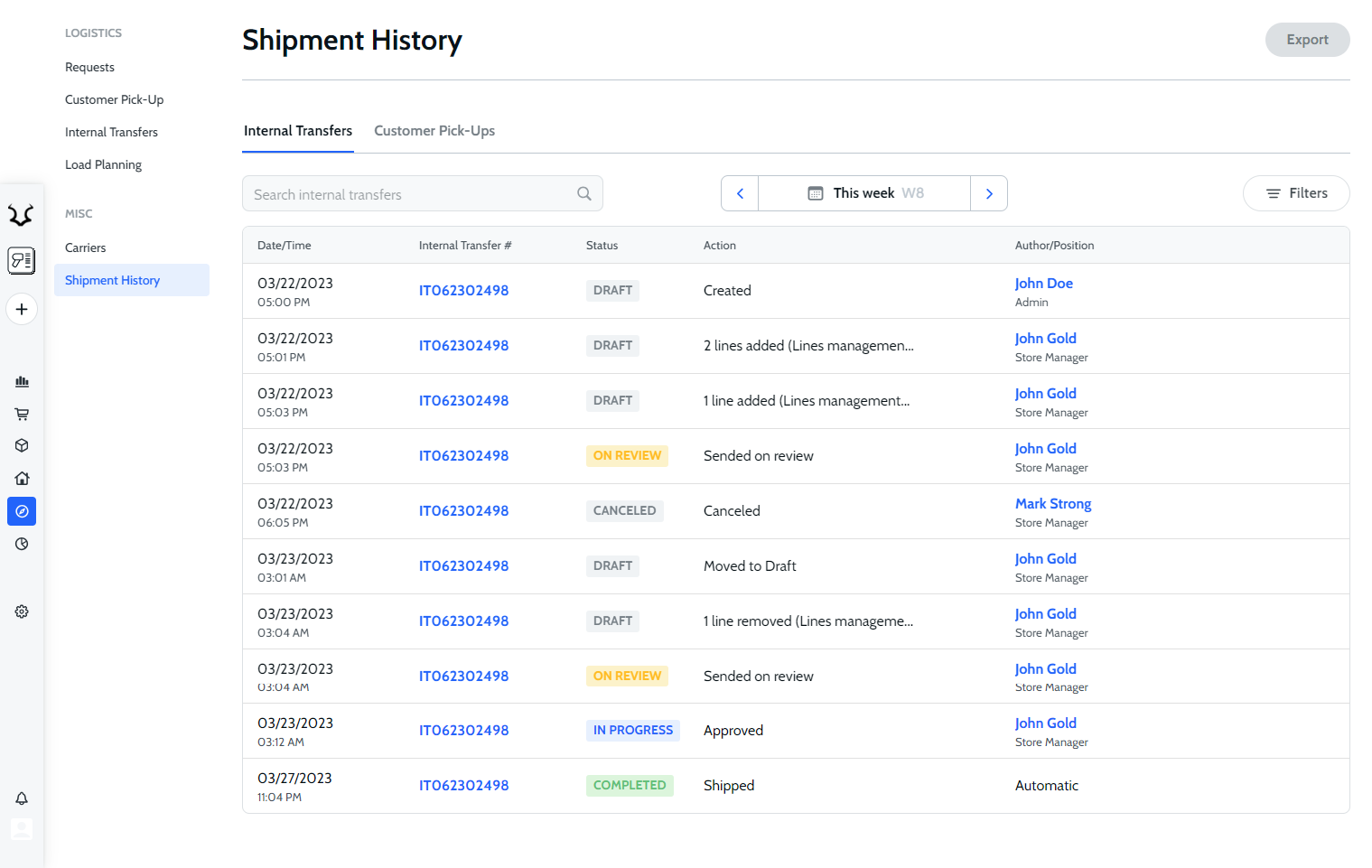The width and height of the screenshot is (1372, 868).
Task: Open Mark Strong author link
Action: coord(1053,504)
